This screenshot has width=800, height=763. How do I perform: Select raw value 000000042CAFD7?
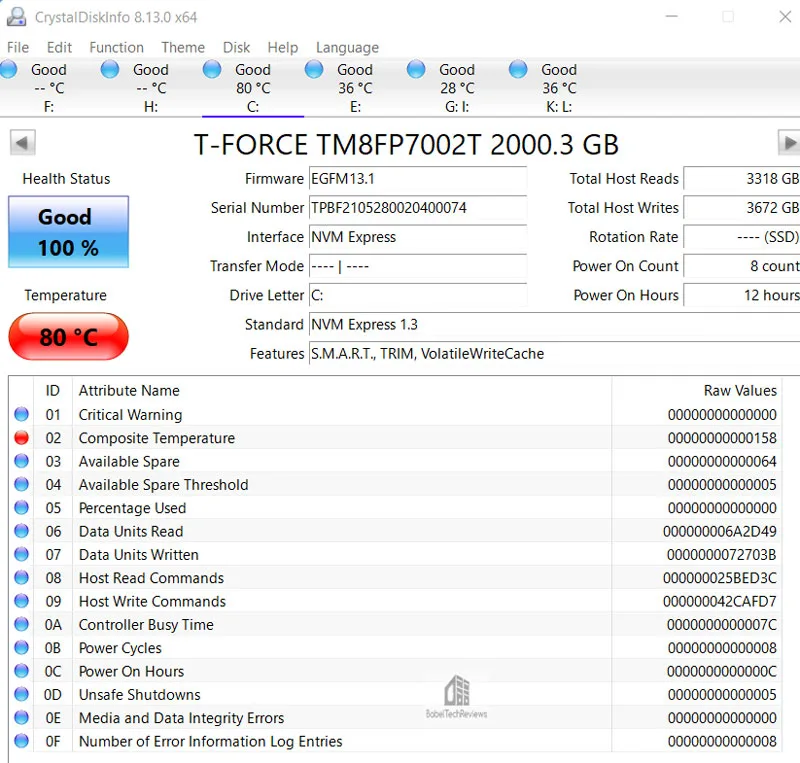[719, 601]
